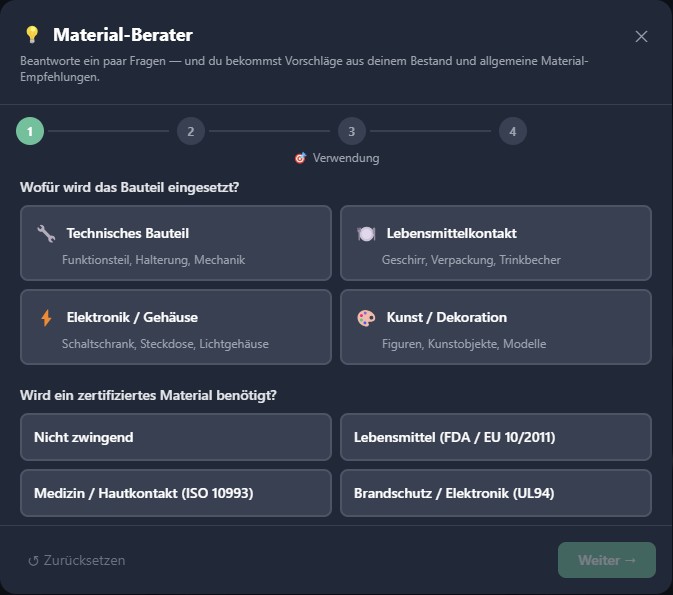Image resolution: width=673 pixels, height=595 pixels.
Task: Click 'Schaltschrank, Steckdose, Lichtgehäuse' subtitle
Action: [165, 344]
